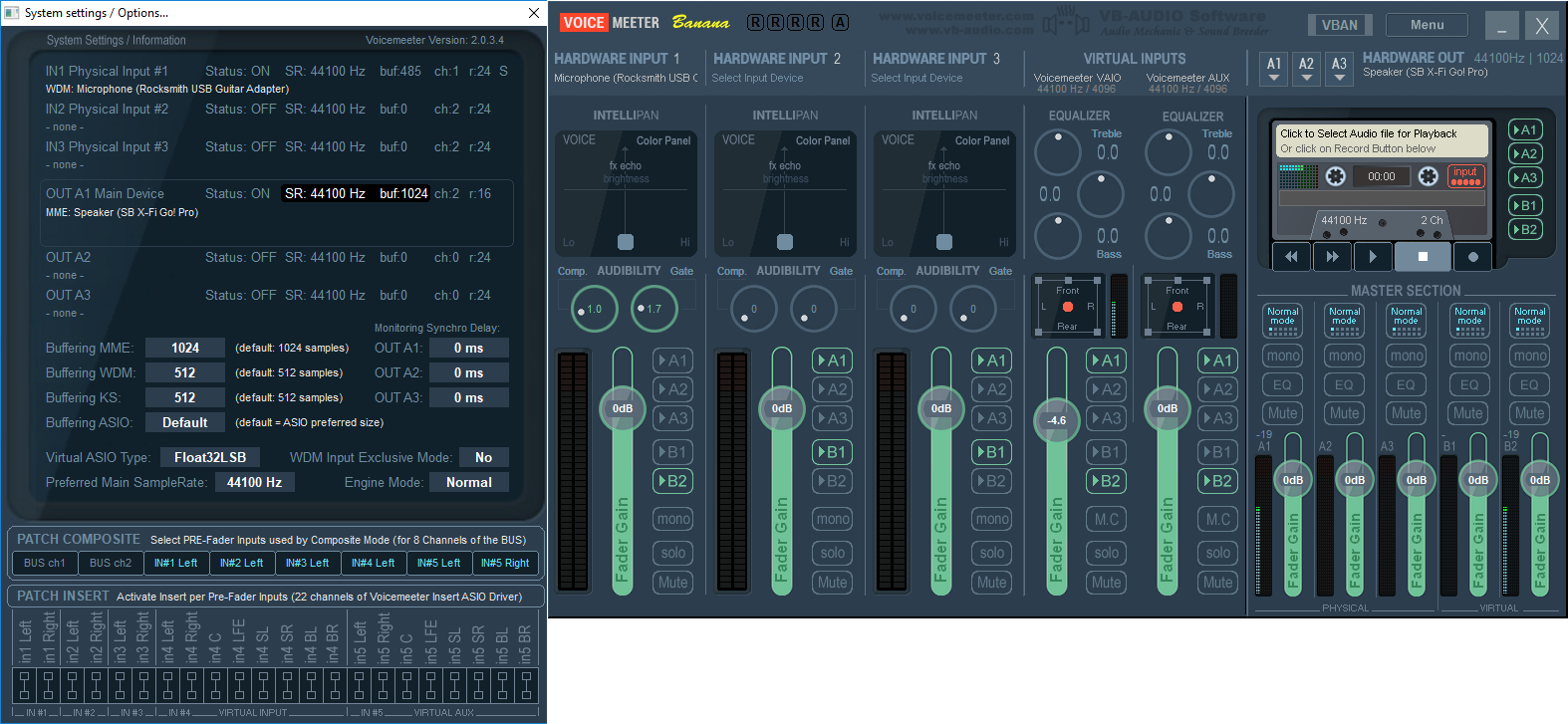Select IN#1 Left in Patch Composite
This screenshot has width=1568, height=724.
click(x=176, y=563)
